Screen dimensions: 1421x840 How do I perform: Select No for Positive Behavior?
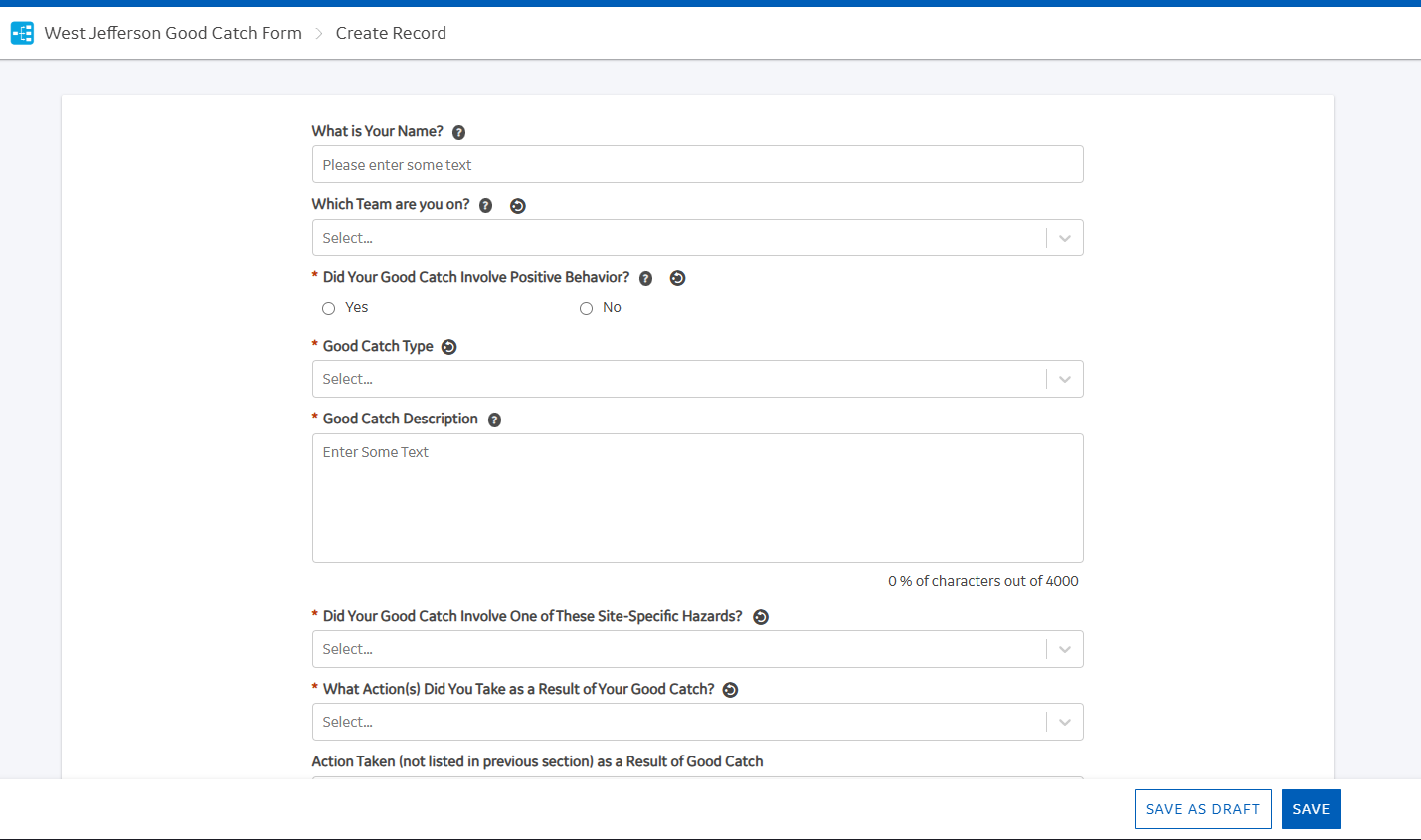coord(587,308)
